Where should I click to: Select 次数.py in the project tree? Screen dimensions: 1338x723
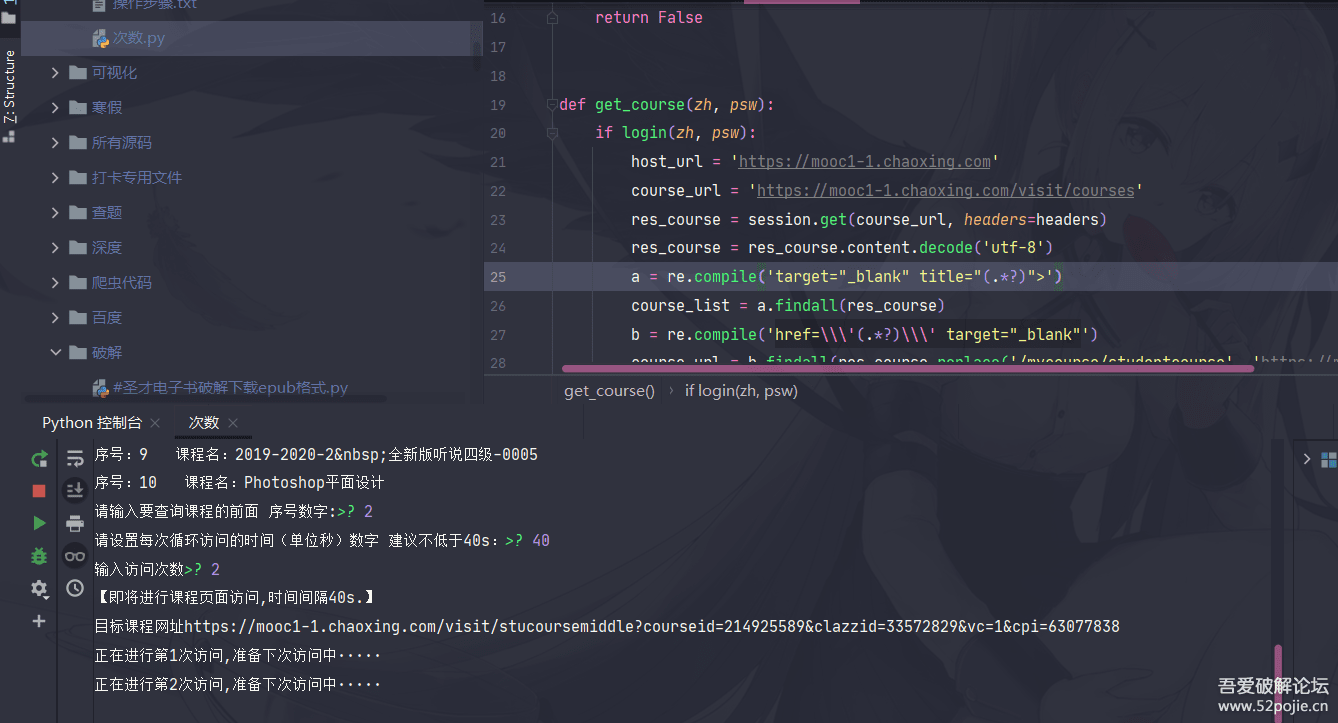pyautogui.click(x=138, y=38)
